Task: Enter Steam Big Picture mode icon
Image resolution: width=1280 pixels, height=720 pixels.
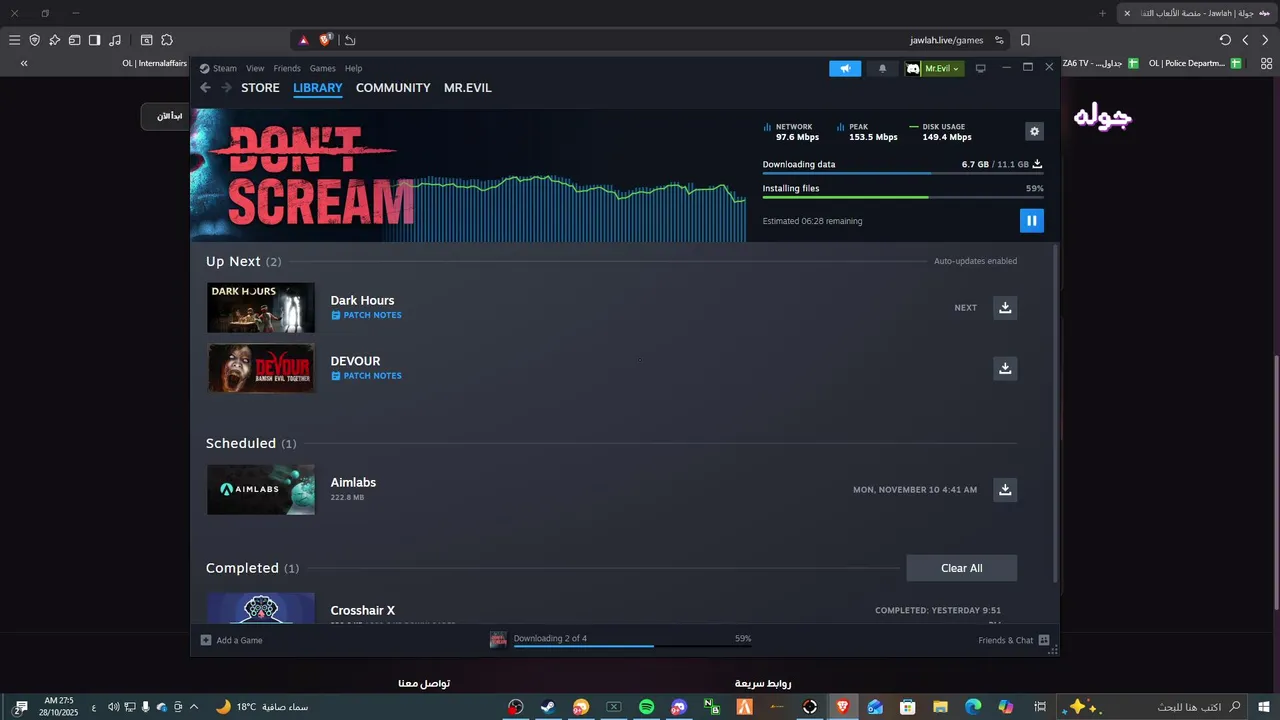Action: [x=980, y=68]
